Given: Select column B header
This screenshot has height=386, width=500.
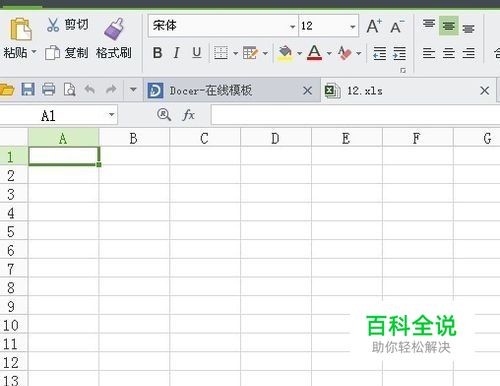Looking at the screenshot, I should click(134, 138).
